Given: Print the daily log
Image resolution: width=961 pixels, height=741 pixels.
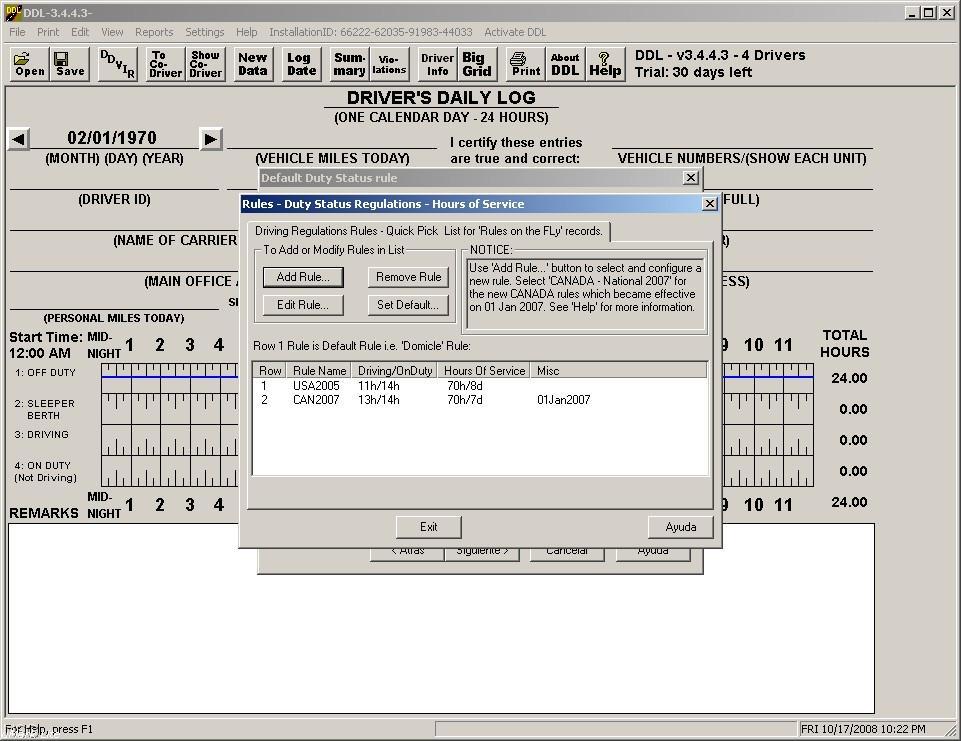Looking at the screenshot, I should [x=524, y=64].
